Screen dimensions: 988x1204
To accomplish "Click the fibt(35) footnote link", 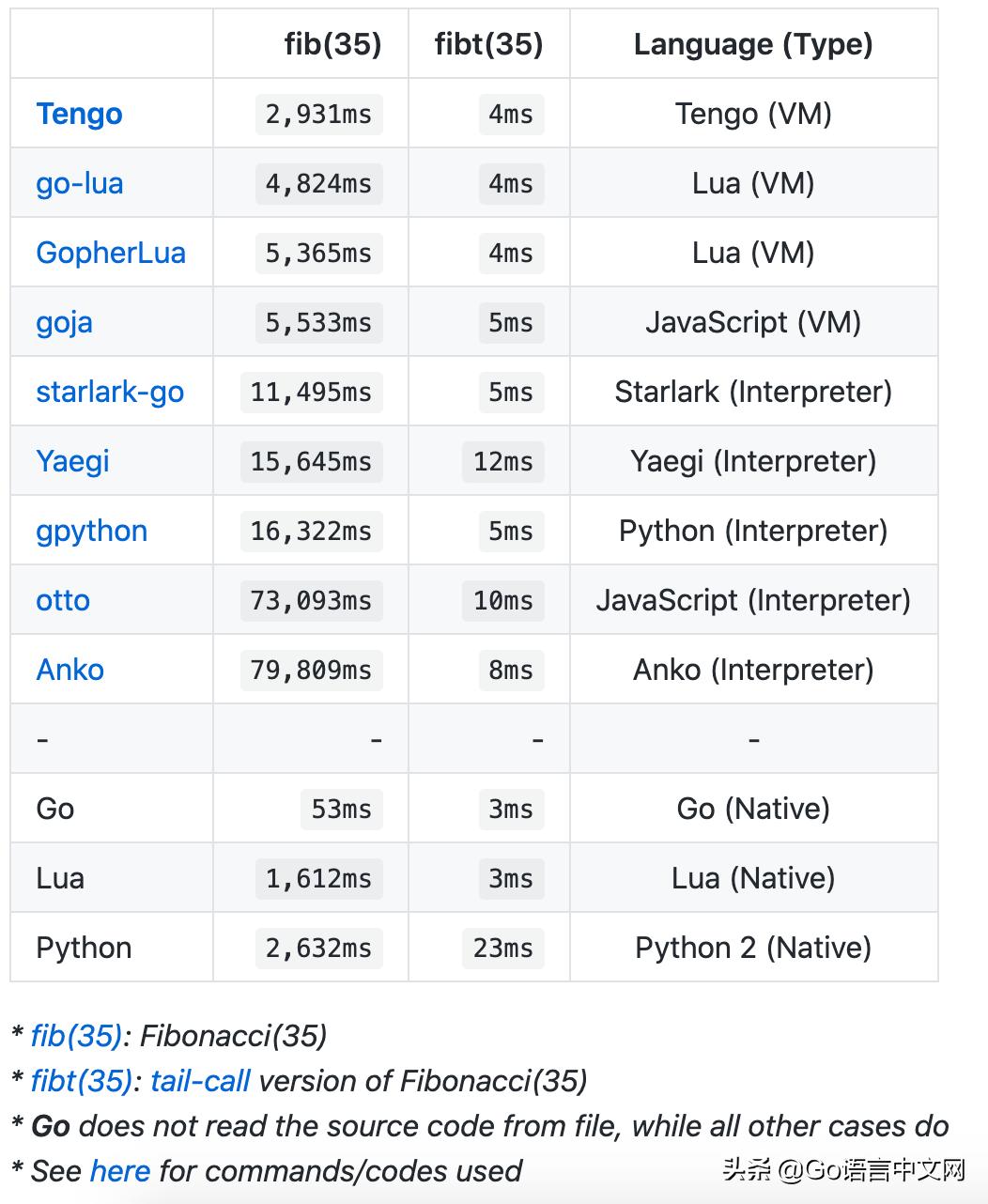I will click(x=82, y=1081).
